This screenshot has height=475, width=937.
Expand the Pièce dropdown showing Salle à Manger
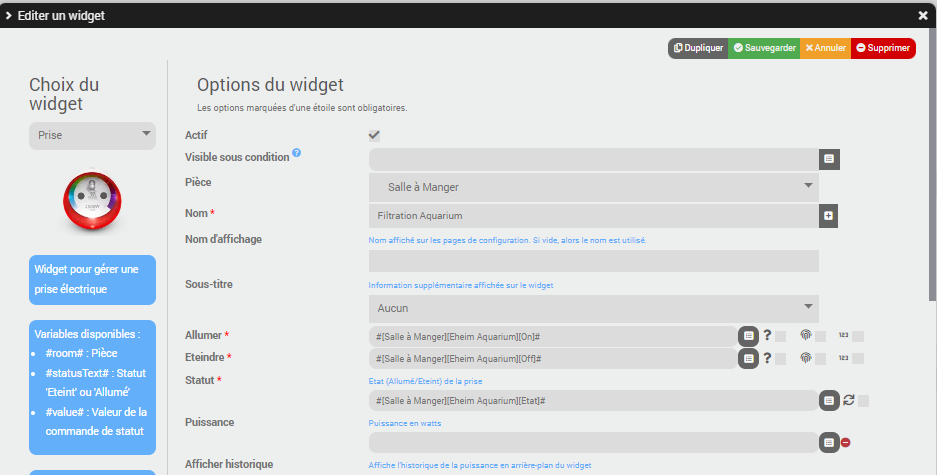[x=594, y=187]
